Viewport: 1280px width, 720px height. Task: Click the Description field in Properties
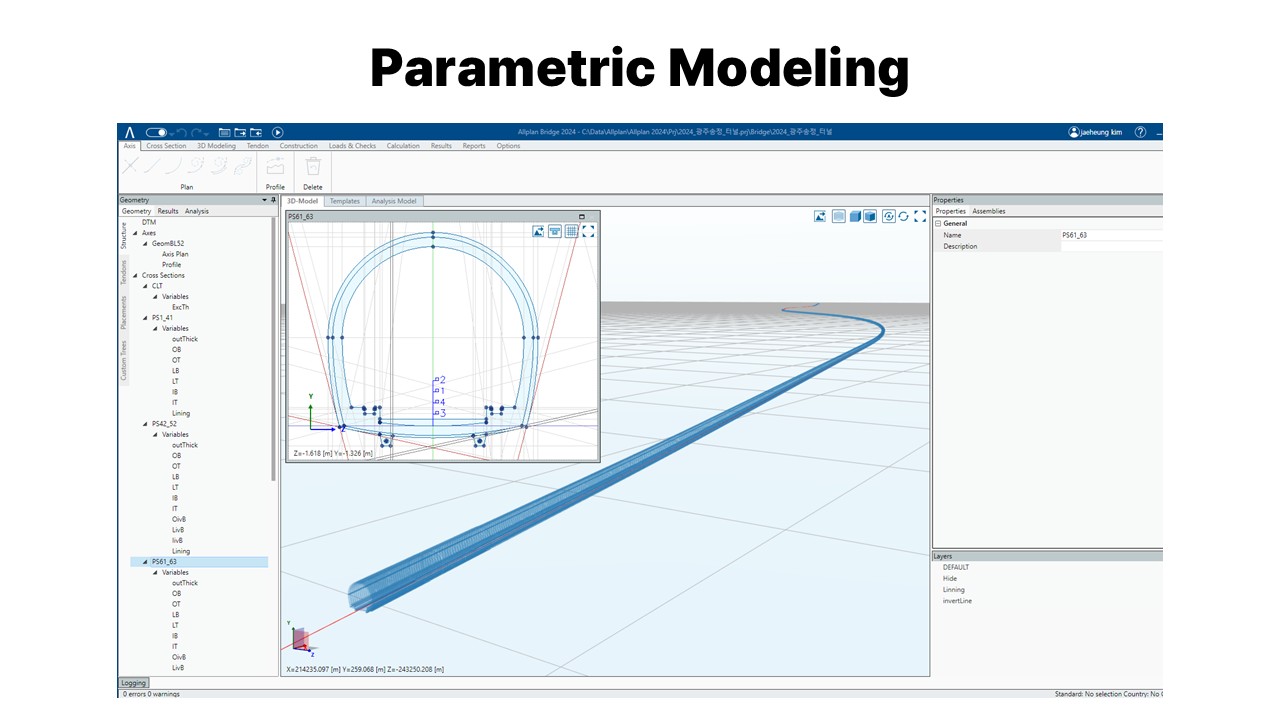(x=1110, y=246)
